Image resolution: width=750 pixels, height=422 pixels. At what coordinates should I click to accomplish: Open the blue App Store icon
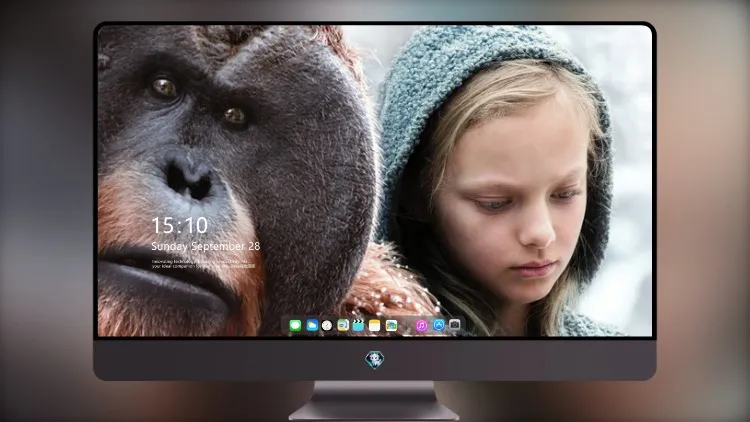439,325
